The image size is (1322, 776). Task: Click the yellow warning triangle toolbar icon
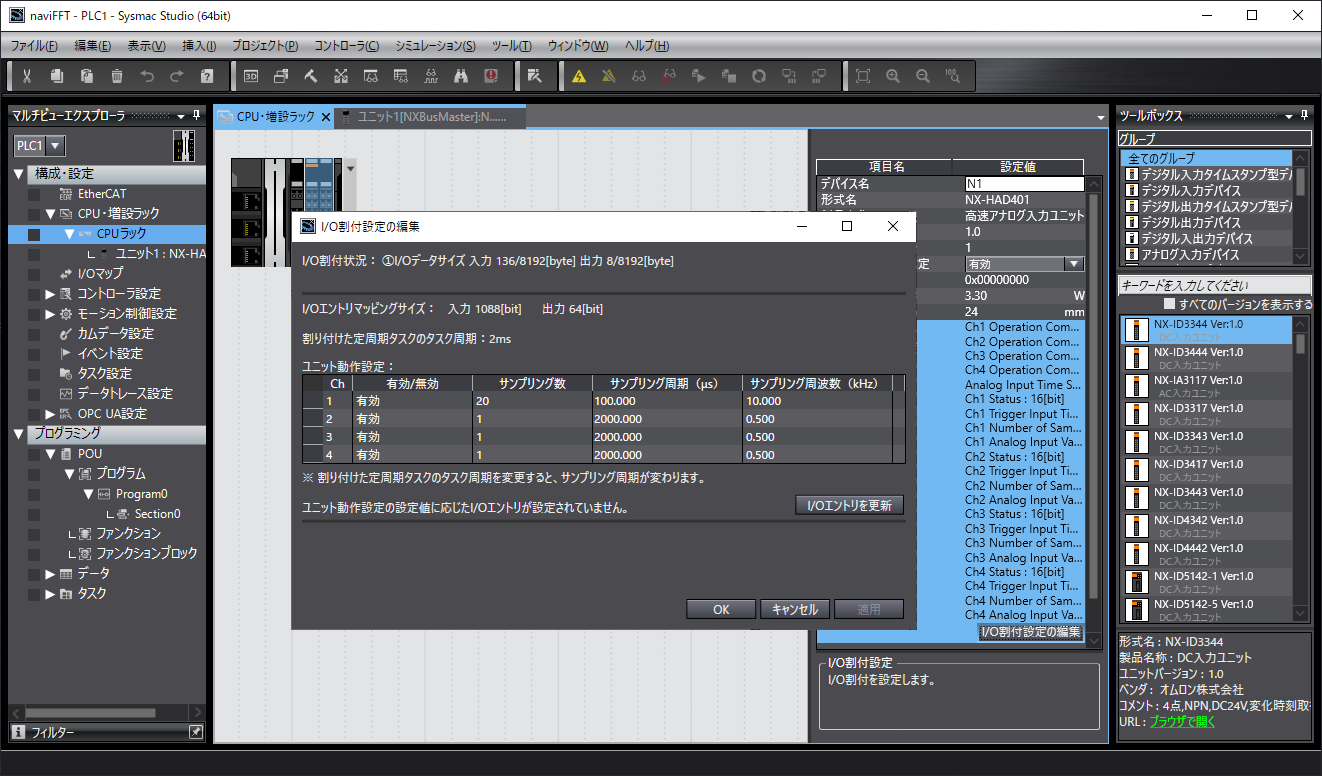click(578, 76)
